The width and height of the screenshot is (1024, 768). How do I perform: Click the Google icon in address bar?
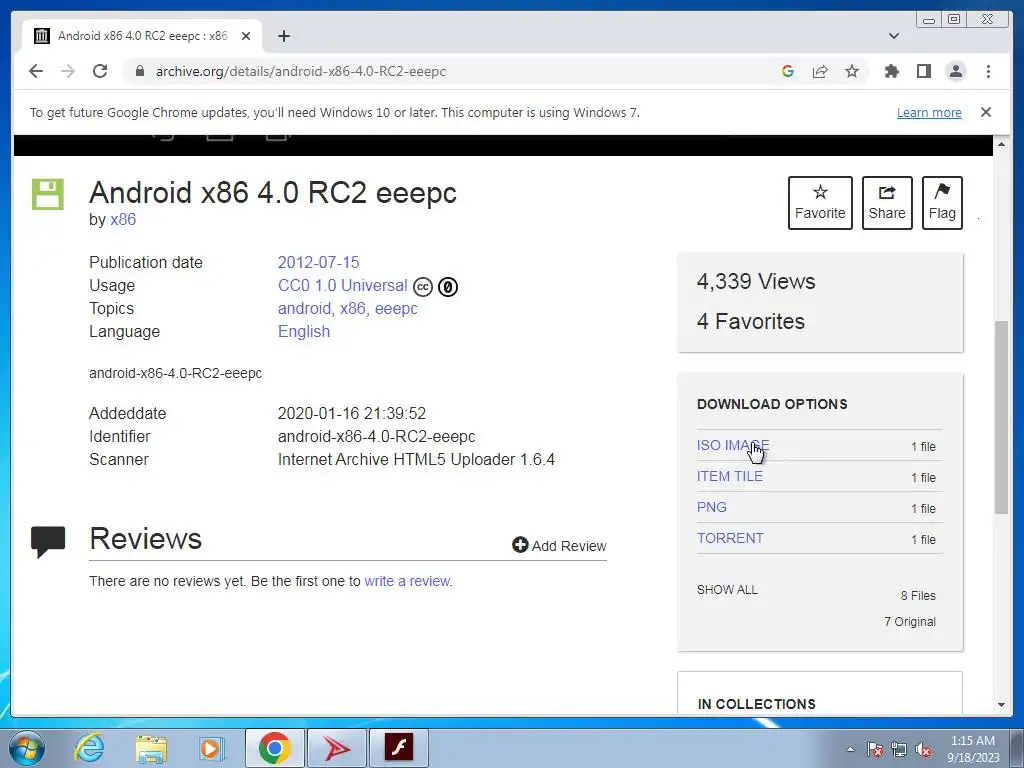tap(788, 71)
